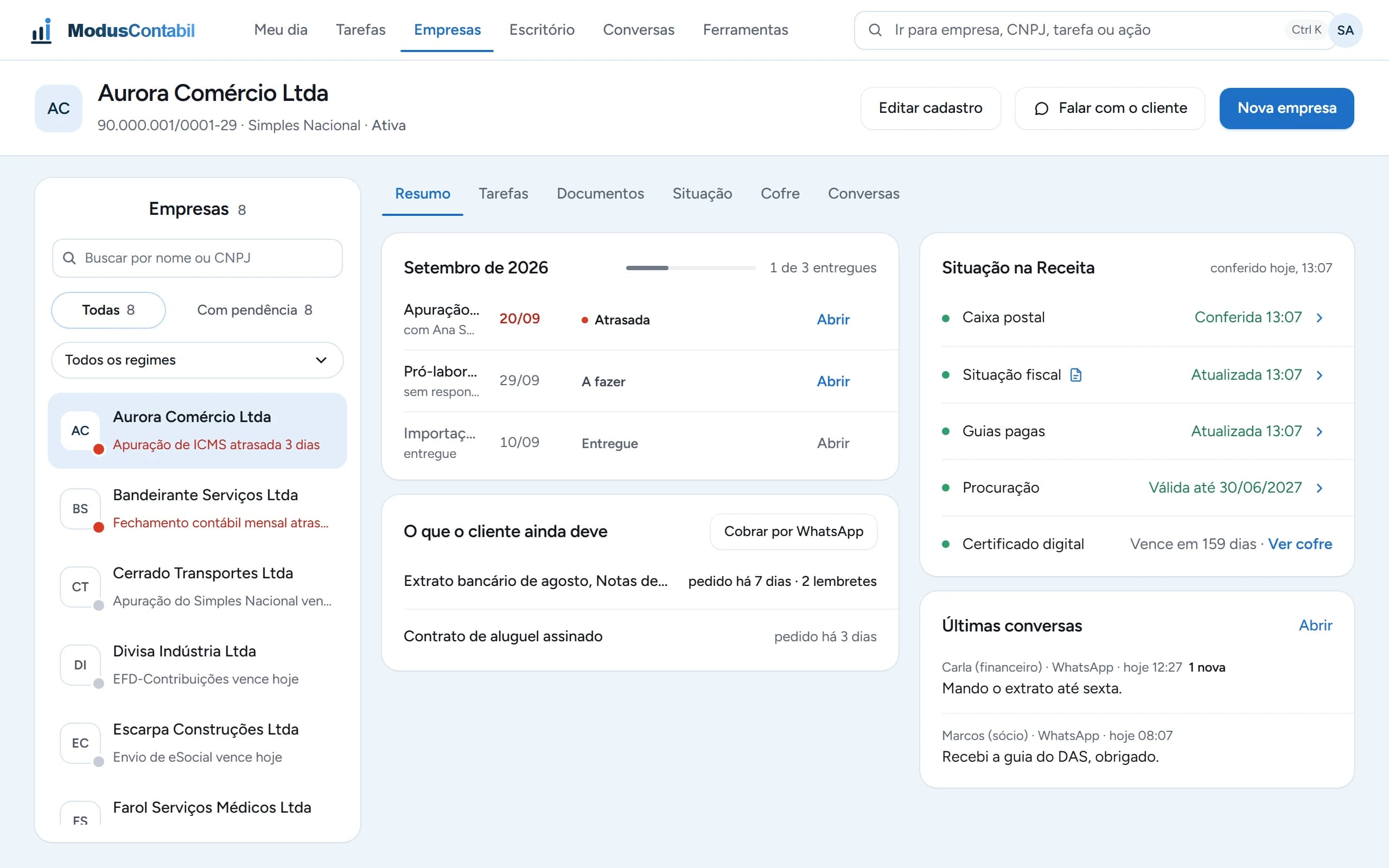Open Conversas in top navigation
1389x868 pixels.
[638, 30]
